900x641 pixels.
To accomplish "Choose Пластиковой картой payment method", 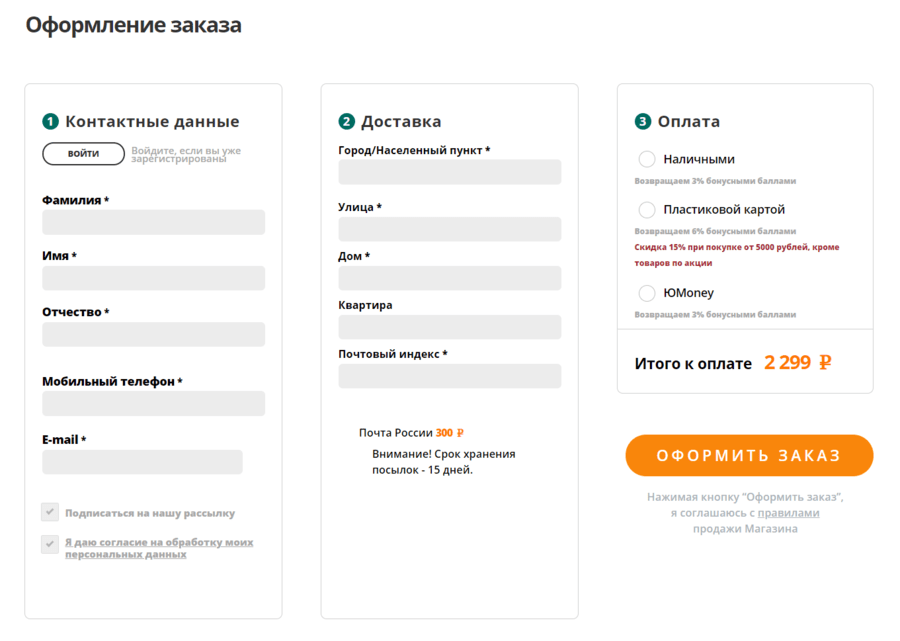I will (x=647, y=210).
